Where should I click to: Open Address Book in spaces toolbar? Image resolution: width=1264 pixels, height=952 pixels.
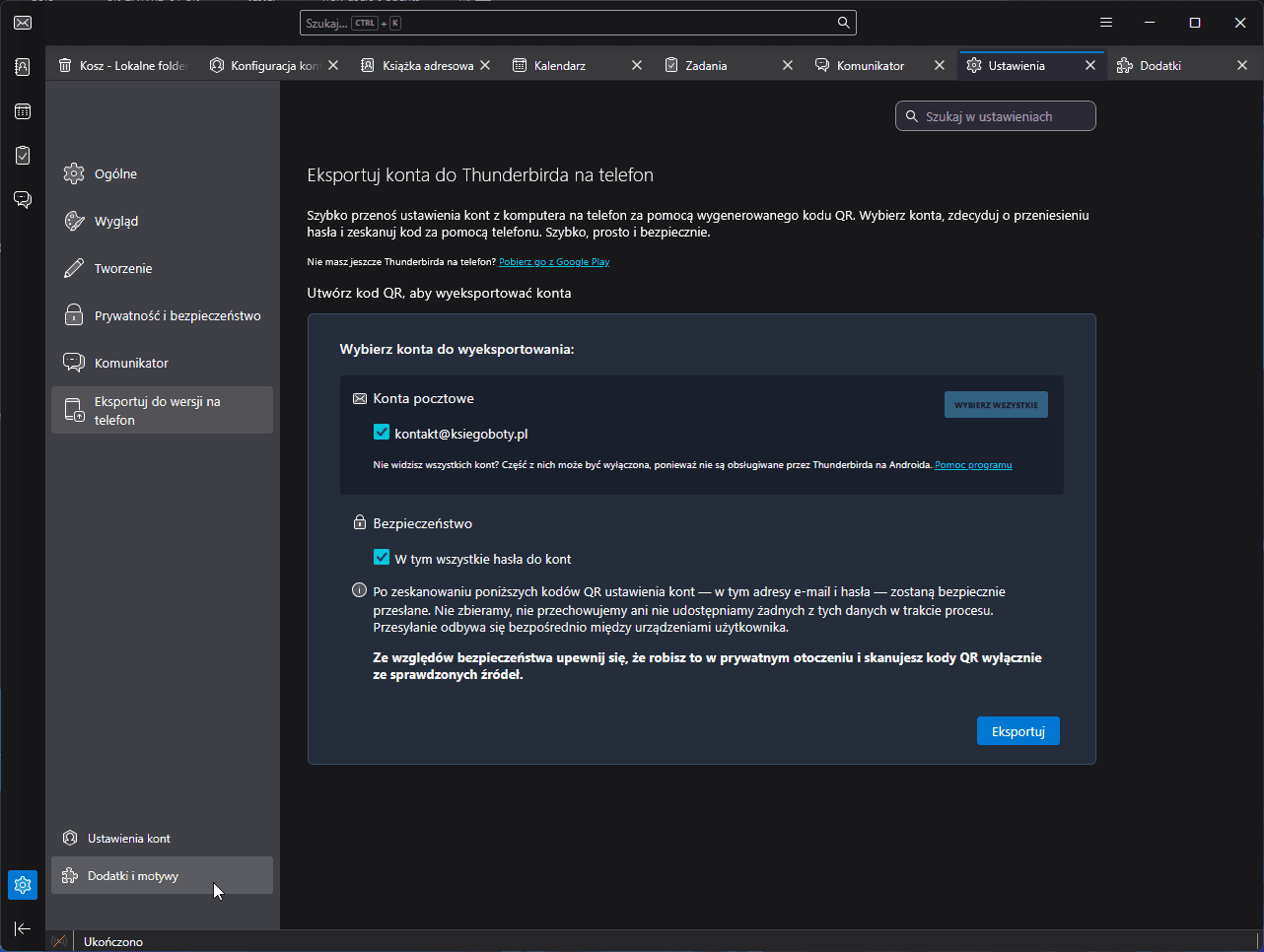coord(23,67)
